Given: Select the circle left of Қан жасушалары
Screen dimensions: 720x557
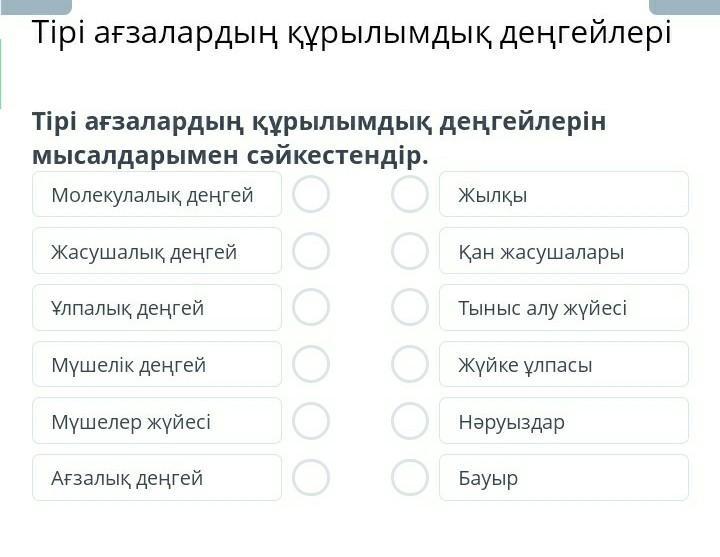Looking at the screenshot, I should coord(409,251).
